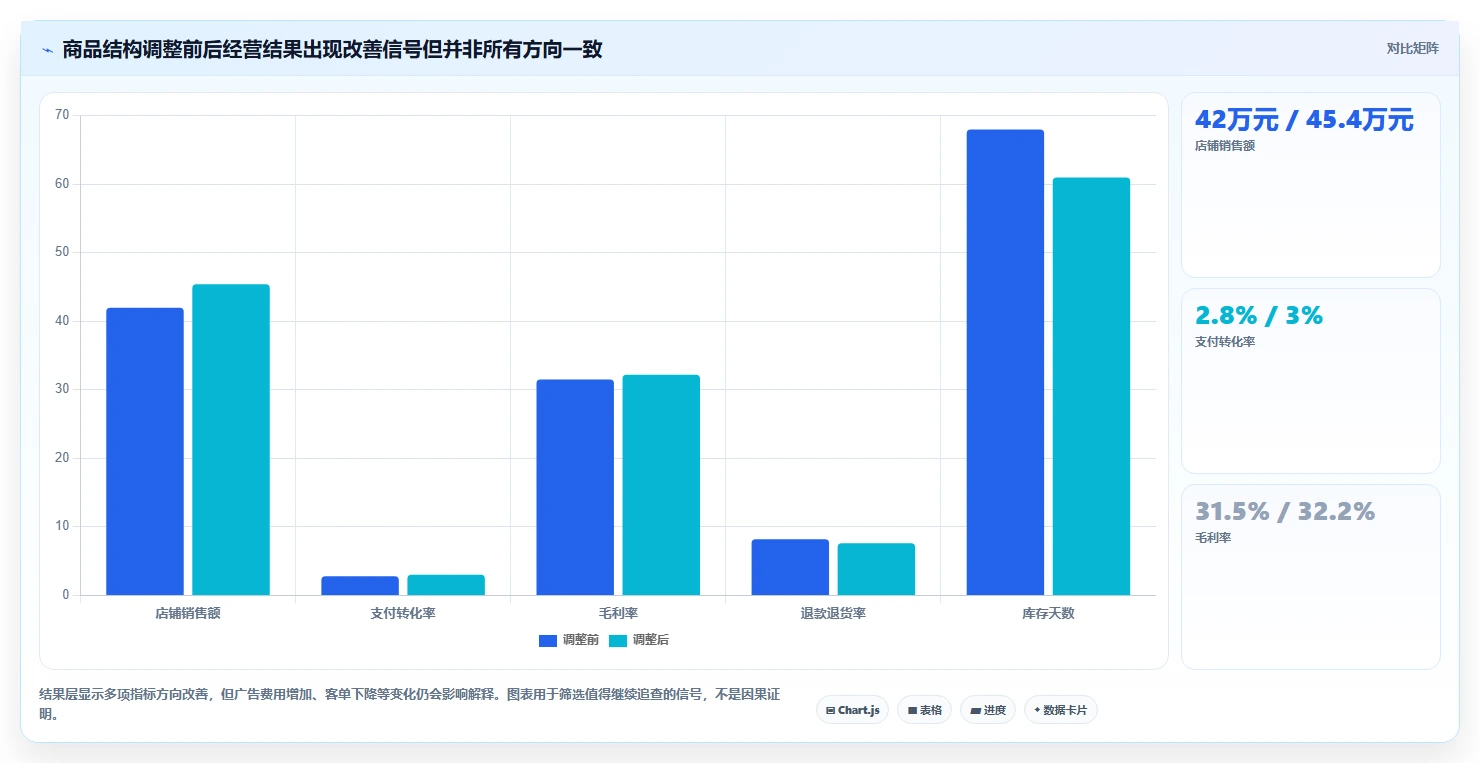
Task: Click the 退款退货率 调整后 bar
Action: click(x=876, y=569)
